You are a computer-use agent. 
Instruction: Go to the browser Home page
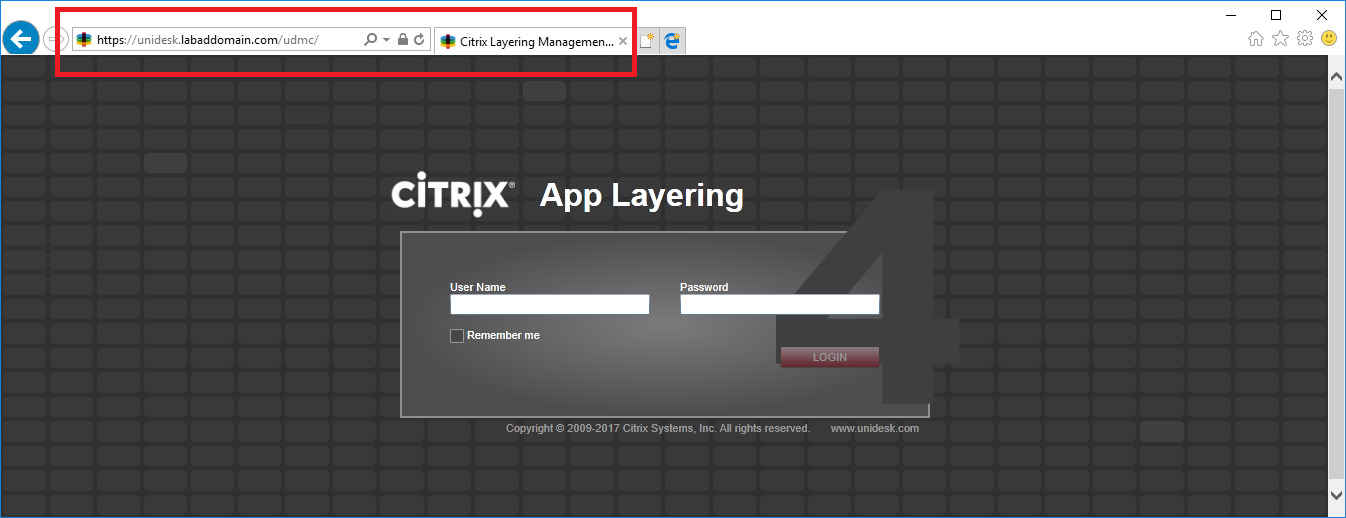[1256, 39]
